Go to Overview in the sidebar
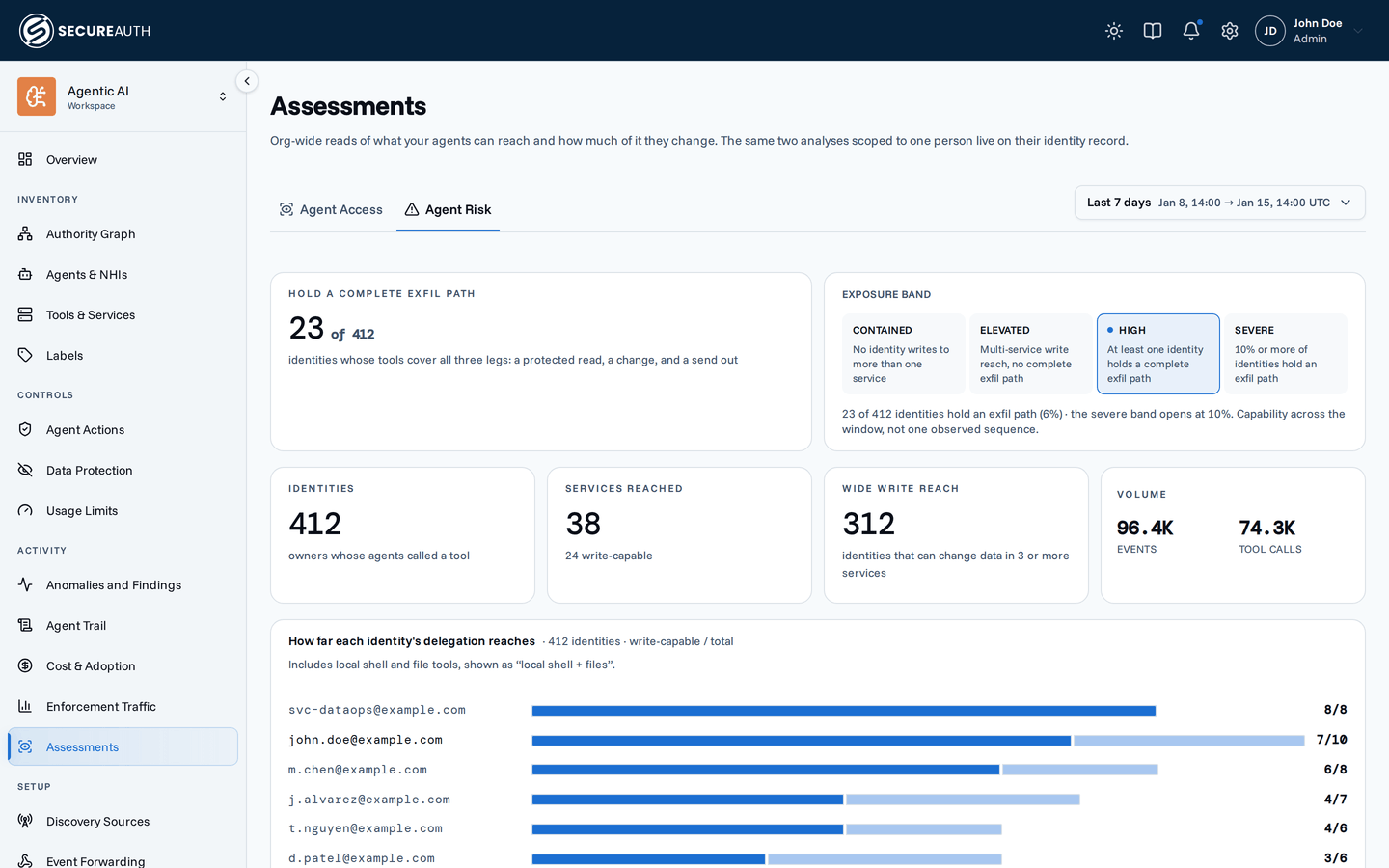The image size is (1389, 868). click(x=123, y=159)
